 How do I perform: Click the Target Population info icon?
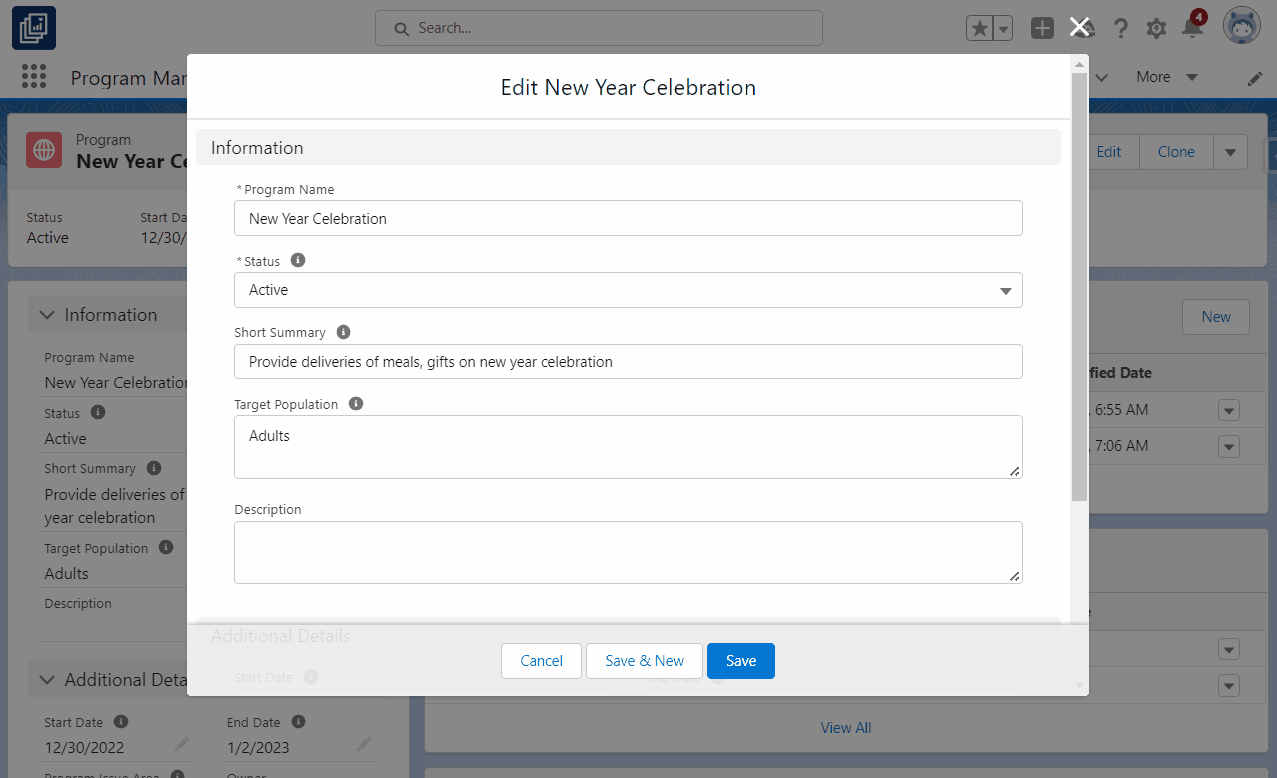click(x=356, y=403)
